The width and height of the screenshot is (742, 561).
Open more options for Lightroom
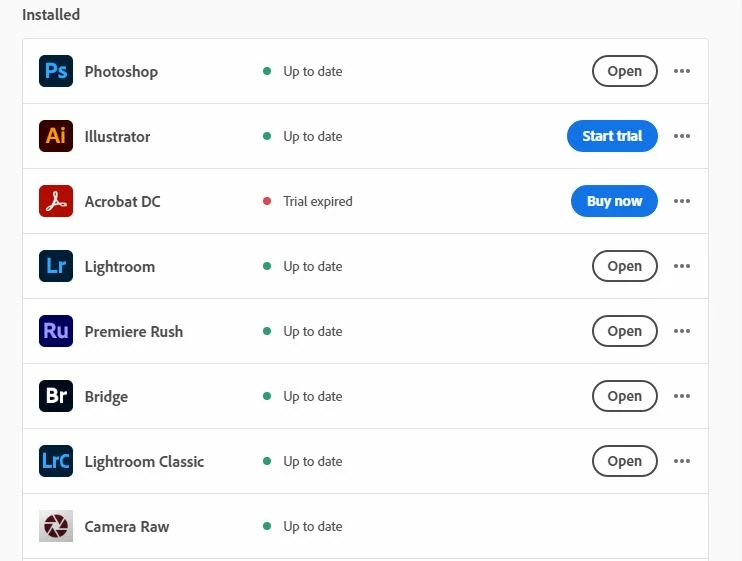coord(682,266)
